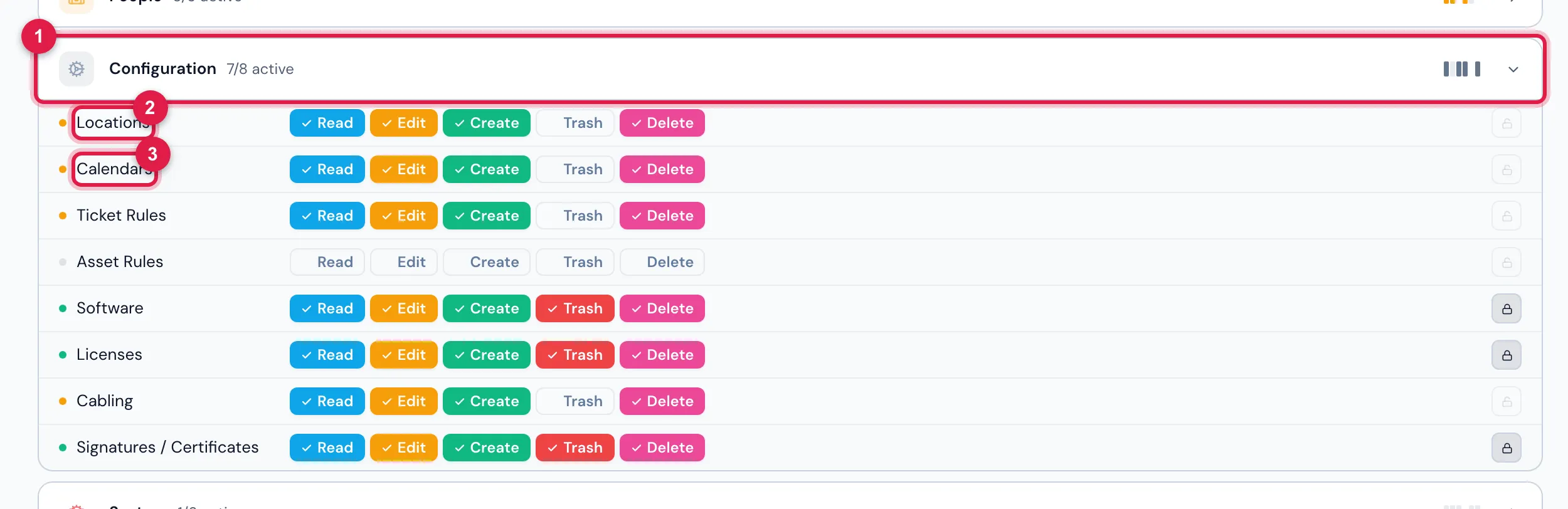
Task: Disable Read permission for Signatures / Certificates
Action: tap(327, 448)
